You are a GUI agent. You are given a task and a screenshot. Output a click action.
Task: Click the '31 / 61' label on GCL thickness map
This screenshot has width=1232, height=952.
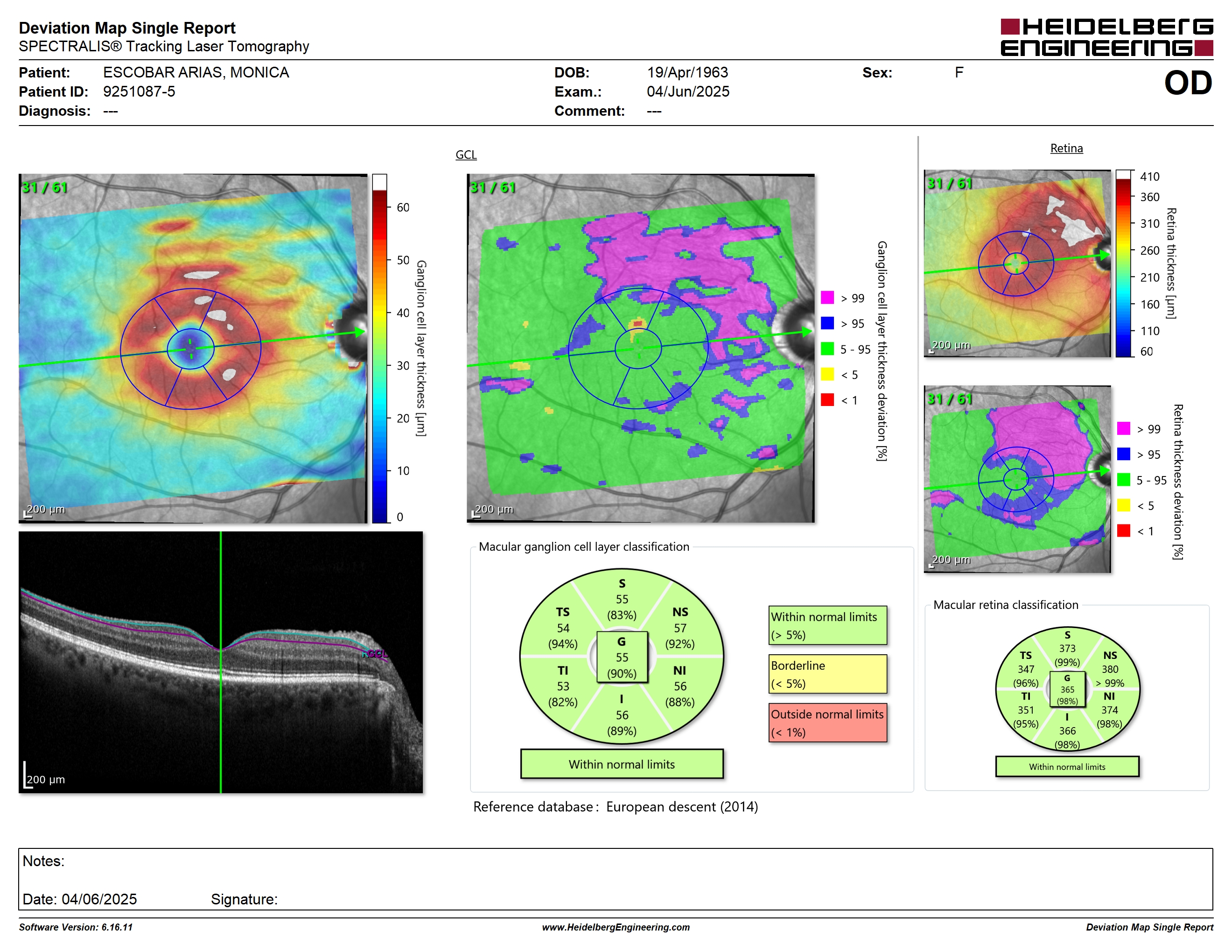44,187
